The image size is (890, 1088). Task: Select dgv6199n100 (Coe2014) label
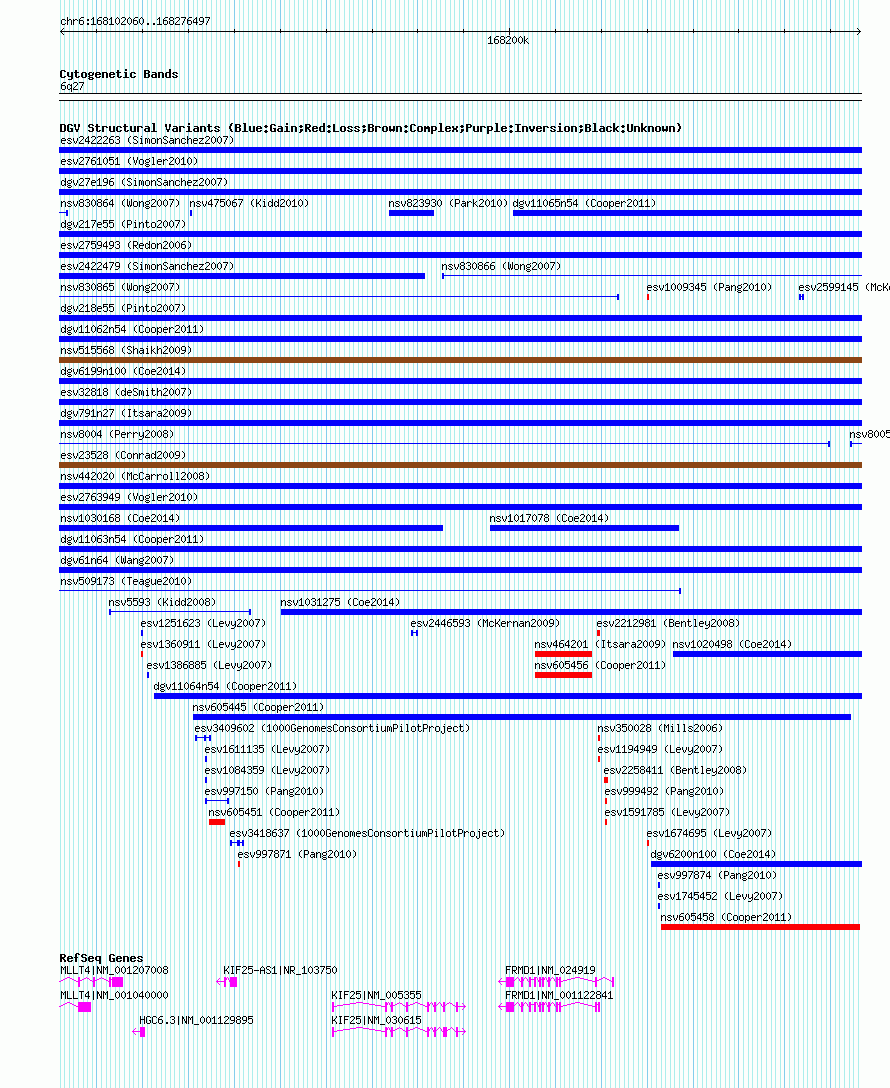pos(123,371)
